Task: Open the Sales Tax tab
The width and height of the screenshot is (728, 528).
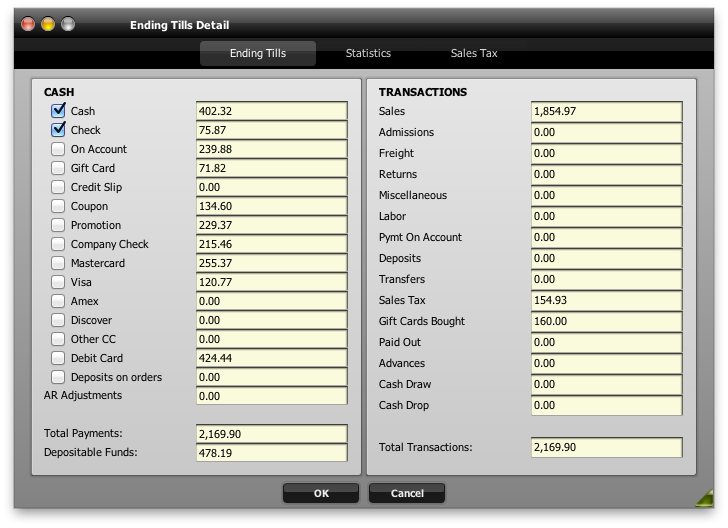Action: tap(474, 53)
